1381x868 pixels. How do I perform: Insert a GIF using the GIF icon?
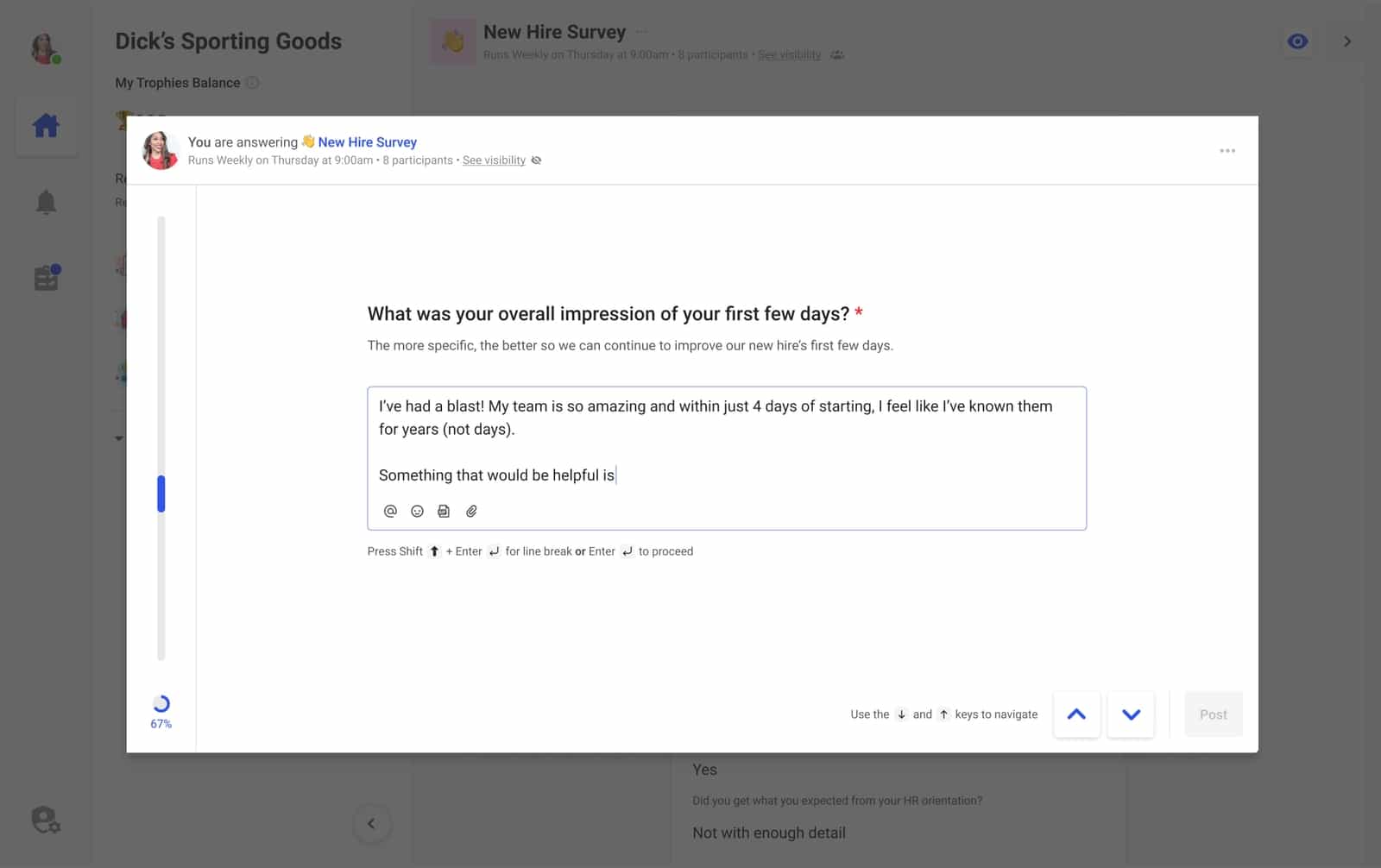pyautogui.click(x=444, y=511)
